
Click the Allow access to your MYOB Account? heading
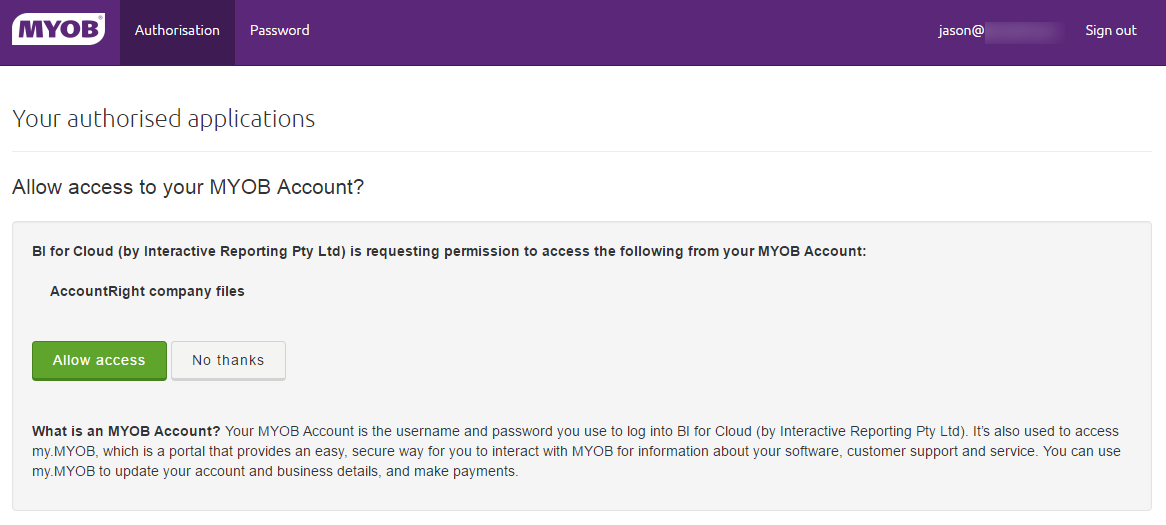tap(188, 187)
